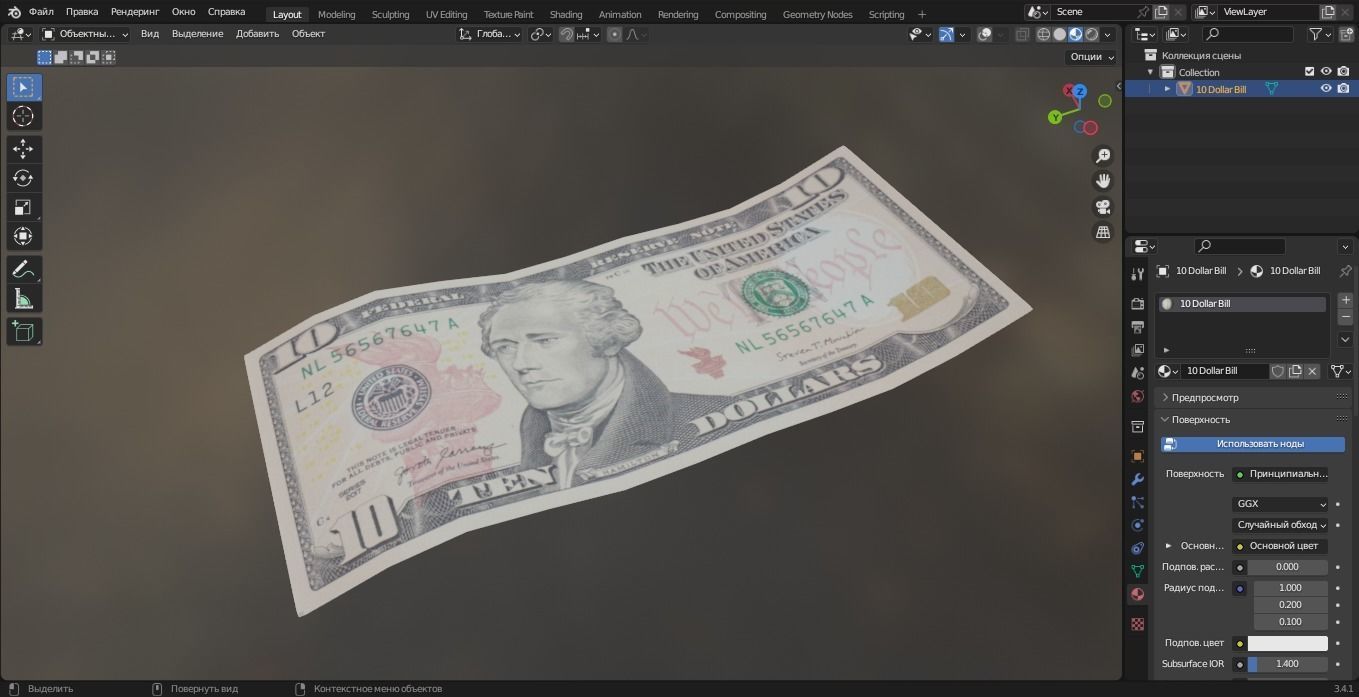The image size is (1359, 697).
Task: Switch to the Modeling workspace tab
Action: [x=336, y=14]
